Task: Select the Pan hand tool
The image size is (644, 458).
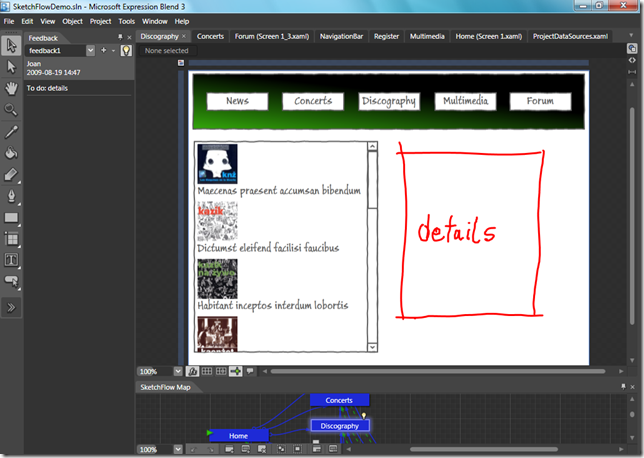Action: click(x=12, y=88)
